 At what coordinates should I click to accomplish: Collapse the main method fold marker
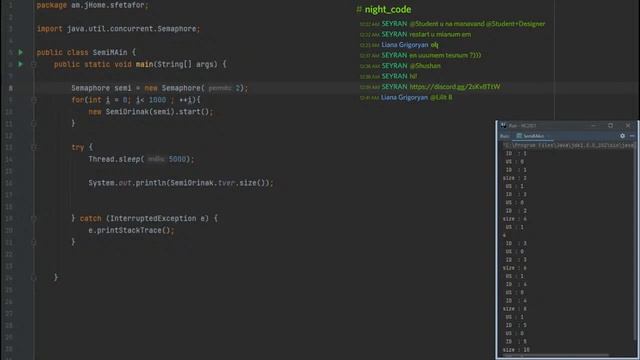tap(34, 64)
